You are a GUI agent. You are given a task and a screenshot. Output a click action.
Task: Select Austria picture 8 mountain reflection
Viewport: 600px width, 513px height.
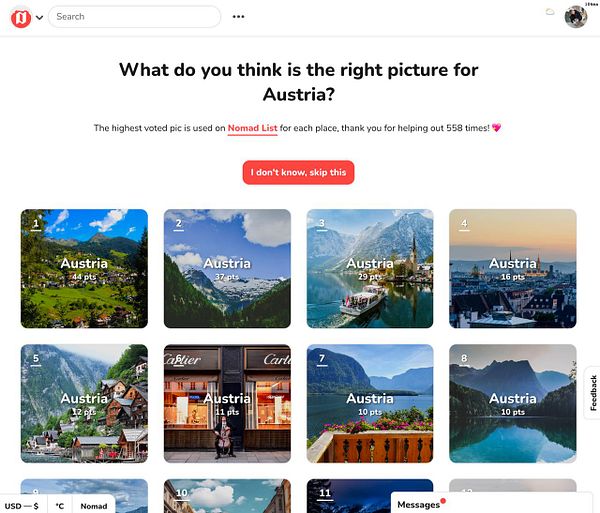click(513, 404)
